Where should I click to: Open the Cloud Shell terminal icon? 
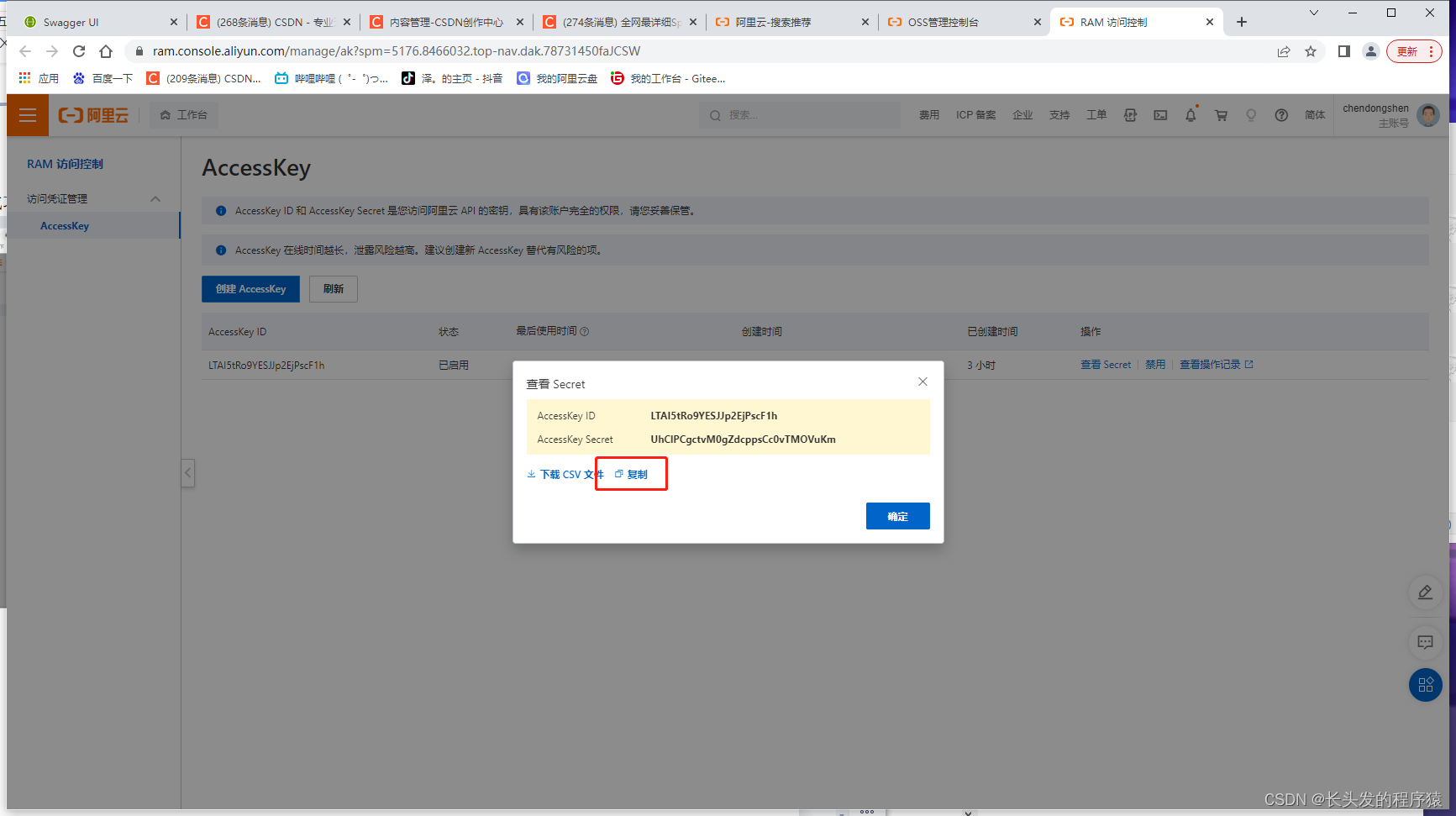1160,115
